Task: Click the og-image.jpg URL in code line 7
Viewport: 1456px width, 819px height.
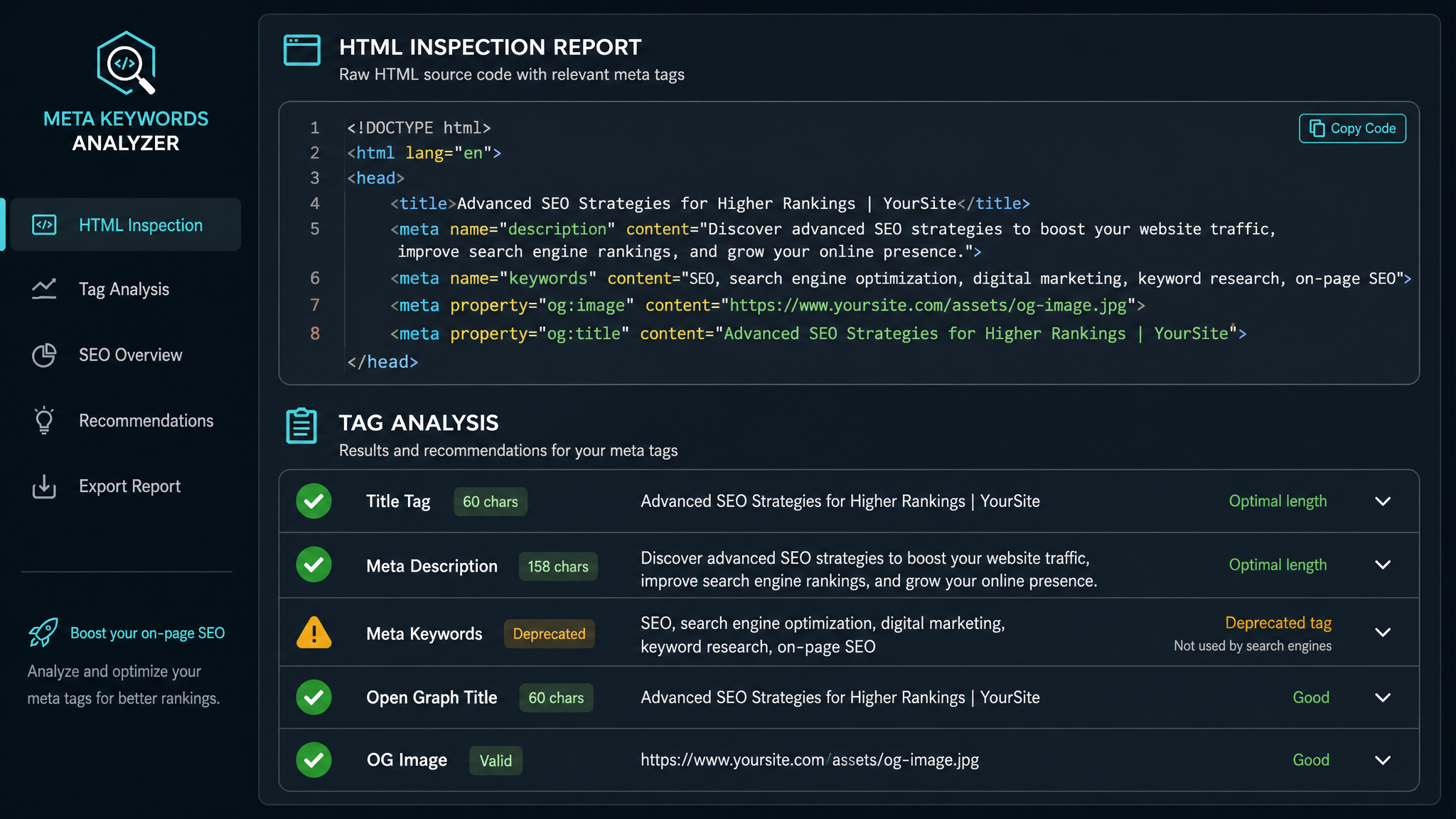Action: tap(928, 306)
